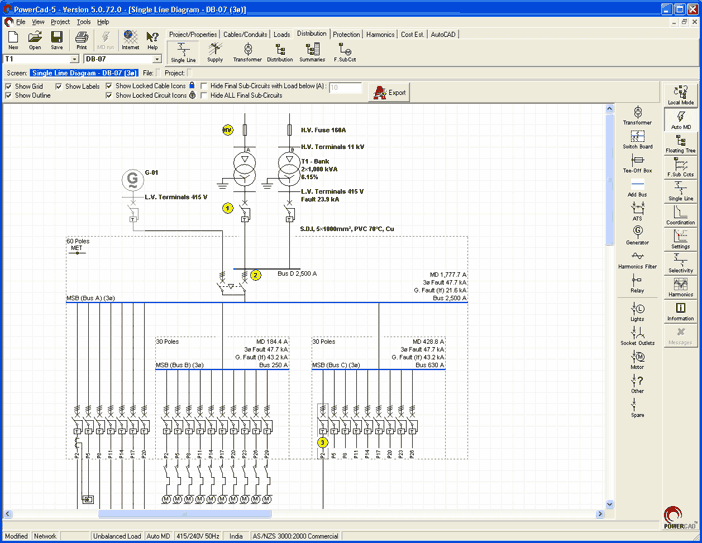Switch to Loads tab

coord(282,34)
